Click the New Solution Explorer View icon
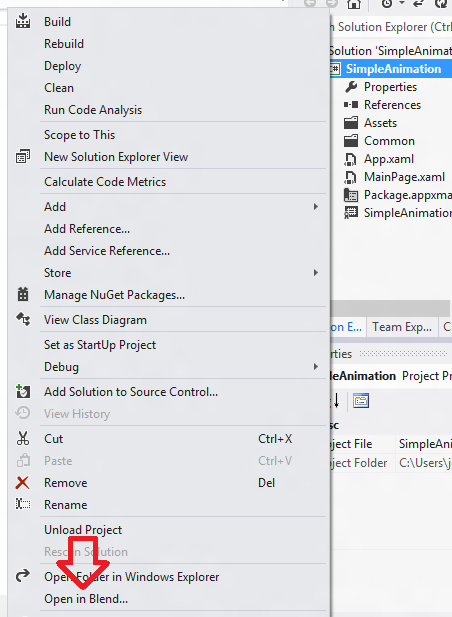 (x=23, y=156)
